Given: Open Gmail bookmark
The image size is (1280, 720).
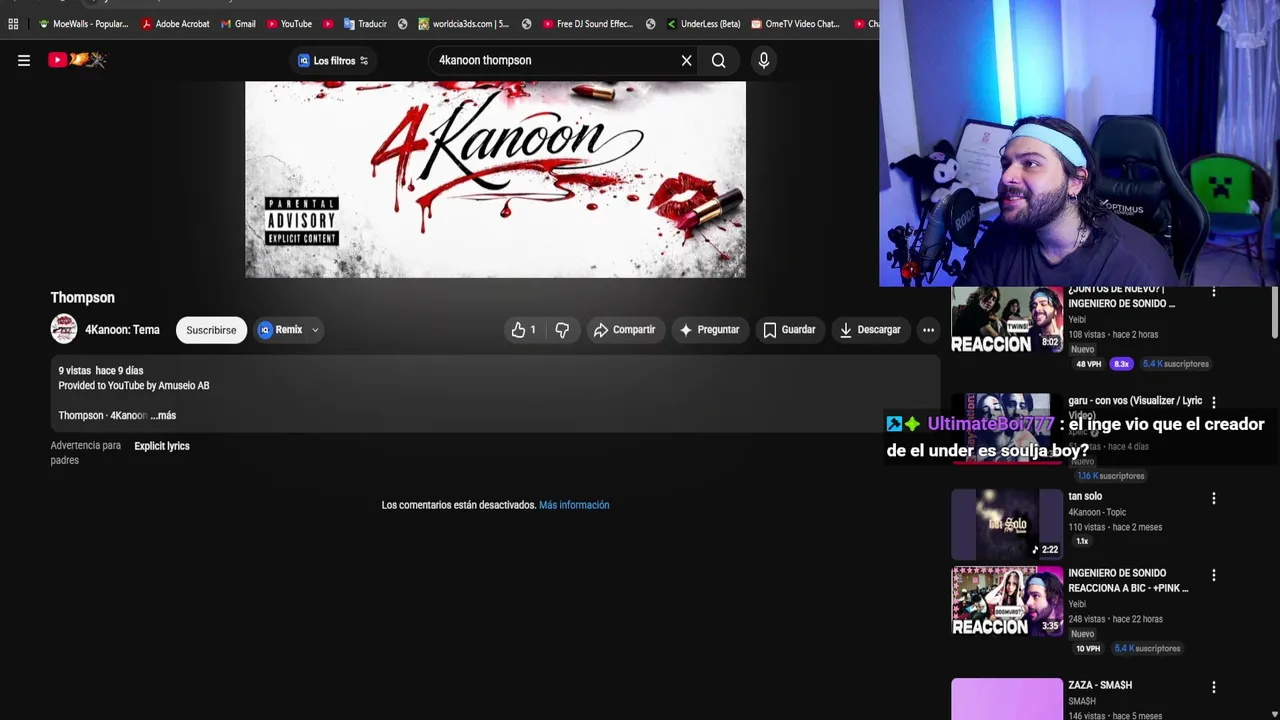Looking at the screenshot, I should (x=238, y=24).
